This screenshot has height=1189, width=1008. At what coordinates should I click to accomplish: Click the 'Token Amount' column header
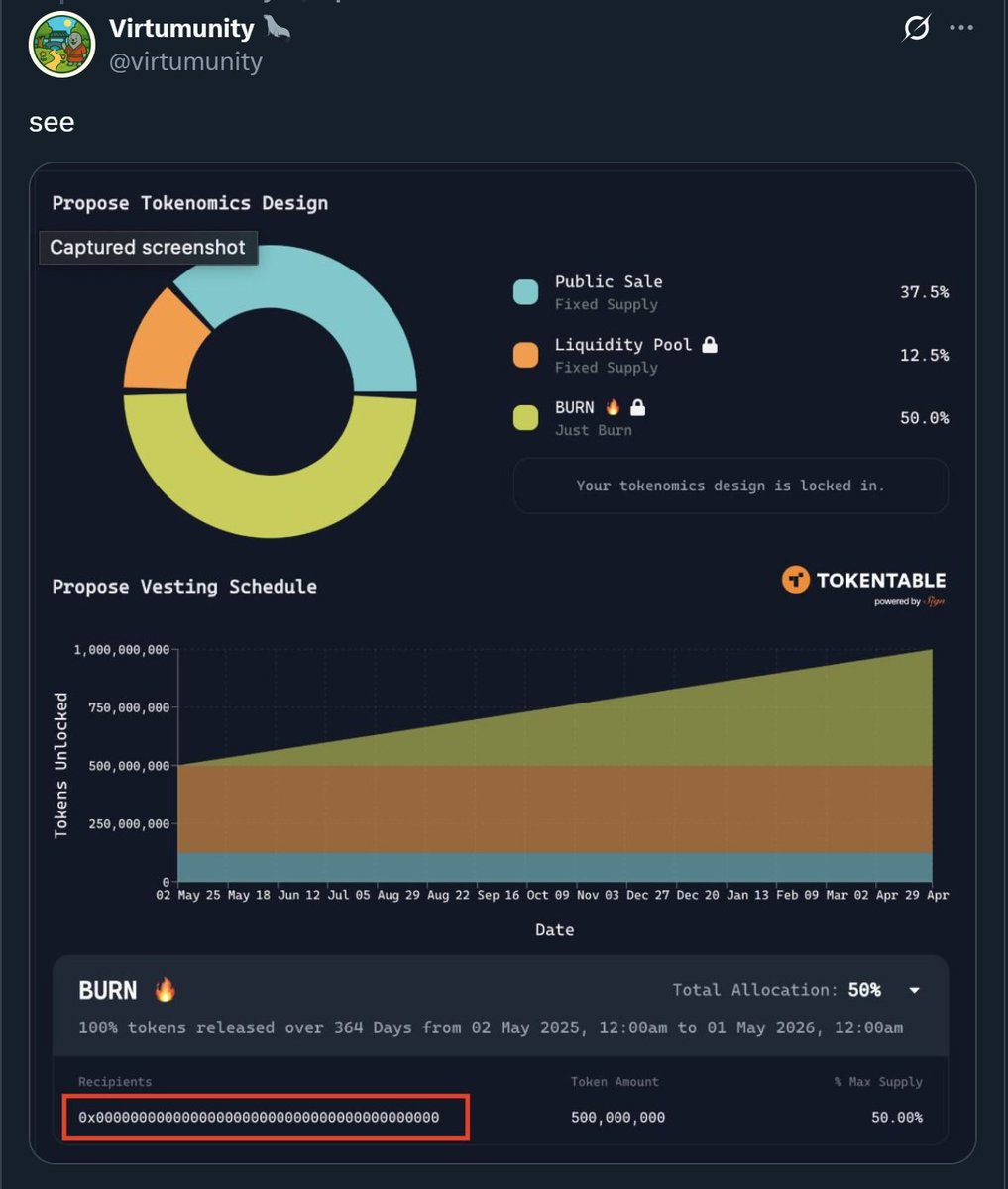[615, 1082]
